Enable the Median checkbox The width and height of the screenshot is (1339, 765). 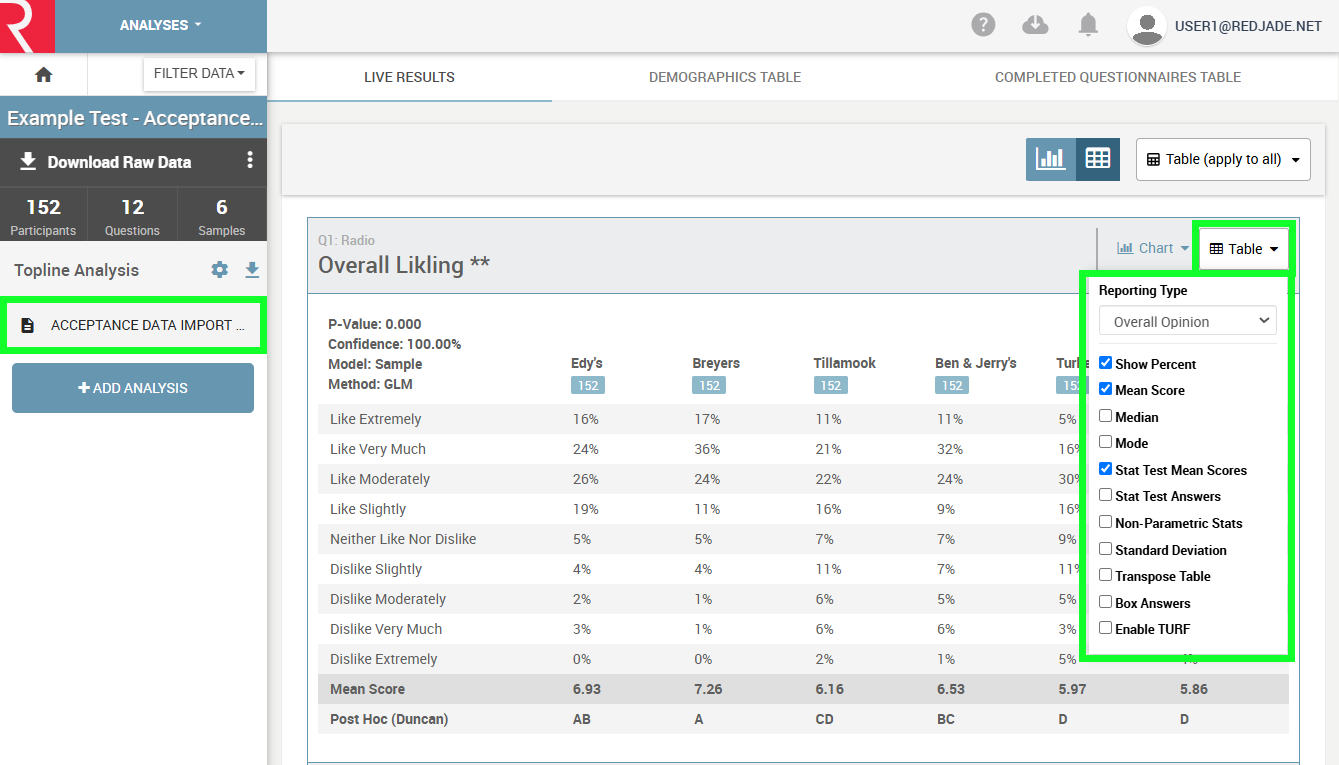1105,416
